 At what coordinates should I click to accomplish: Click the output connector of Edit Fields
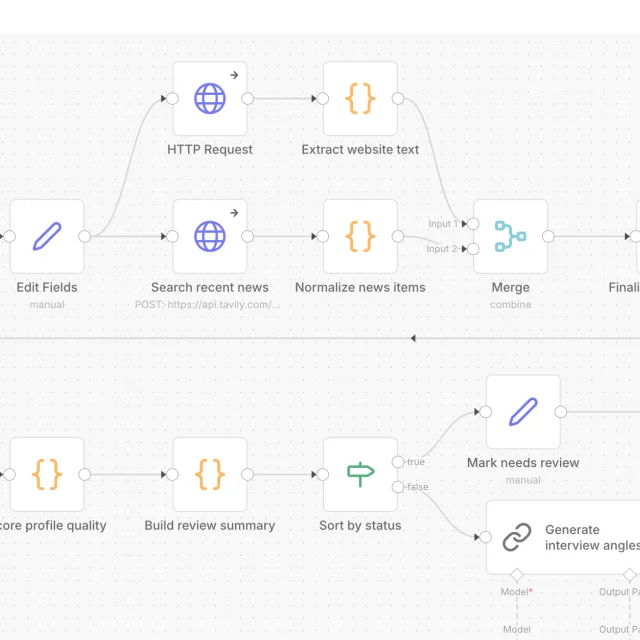pos(84,236)
